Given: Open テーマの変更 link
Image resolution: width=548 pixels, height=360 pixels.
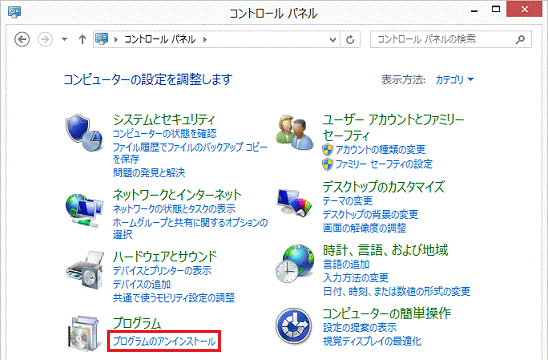Looking at the screenshot, I should pyautogui.click(x=347, y=201).
